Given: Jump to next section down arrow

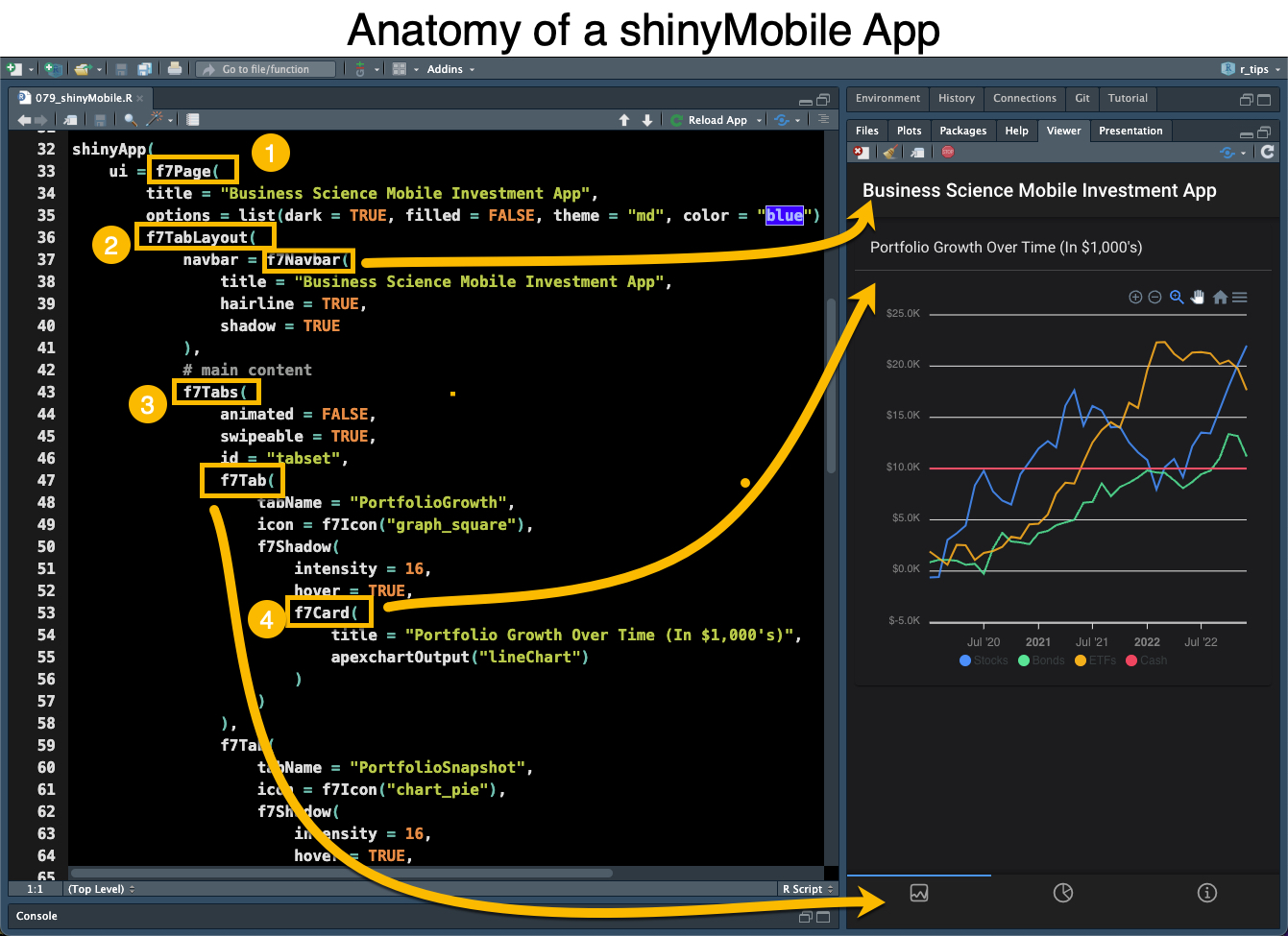Looking at the screenshot, I should click(647, 120).
